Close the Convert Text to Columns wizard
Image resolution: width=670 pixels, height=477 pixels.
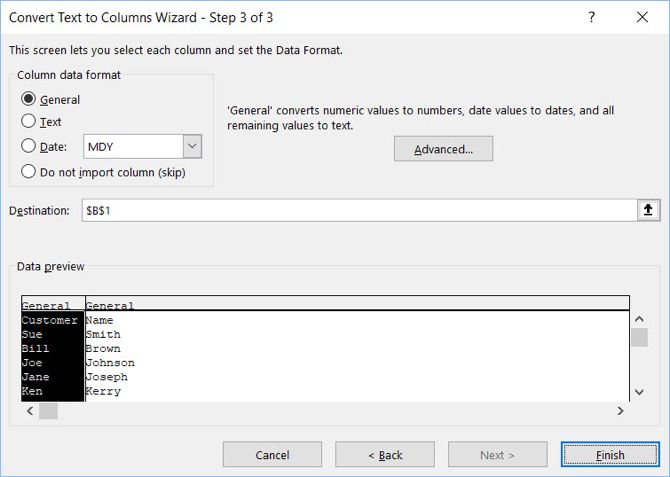coord(642,17)
